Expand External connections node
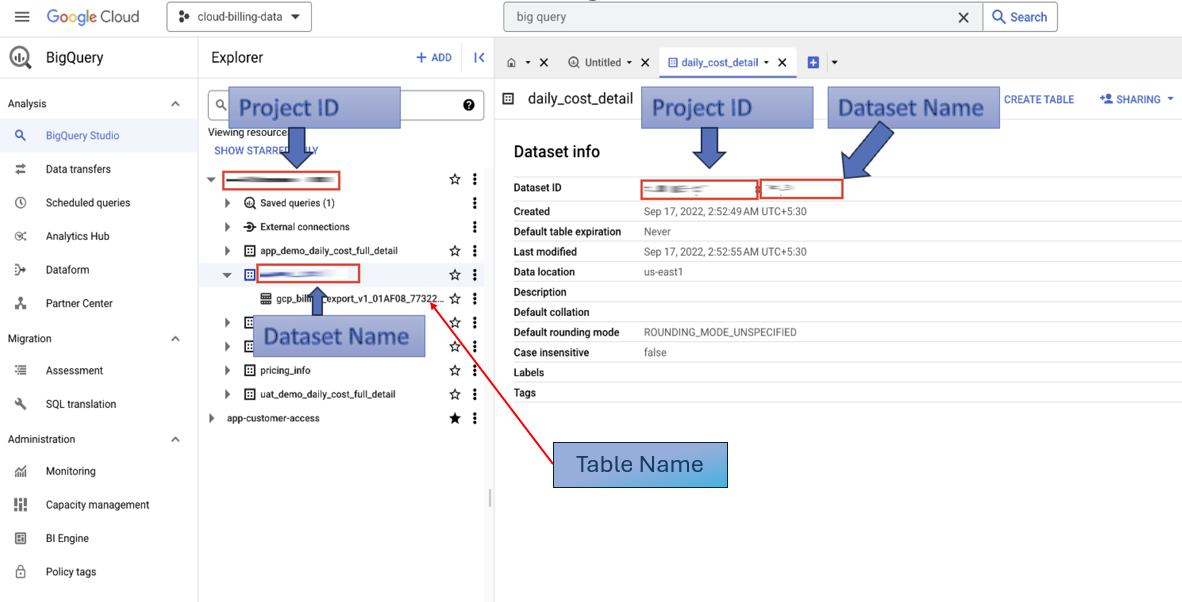Image resolution: width=1182 pixels, height=602 pixels. (228, 227)
